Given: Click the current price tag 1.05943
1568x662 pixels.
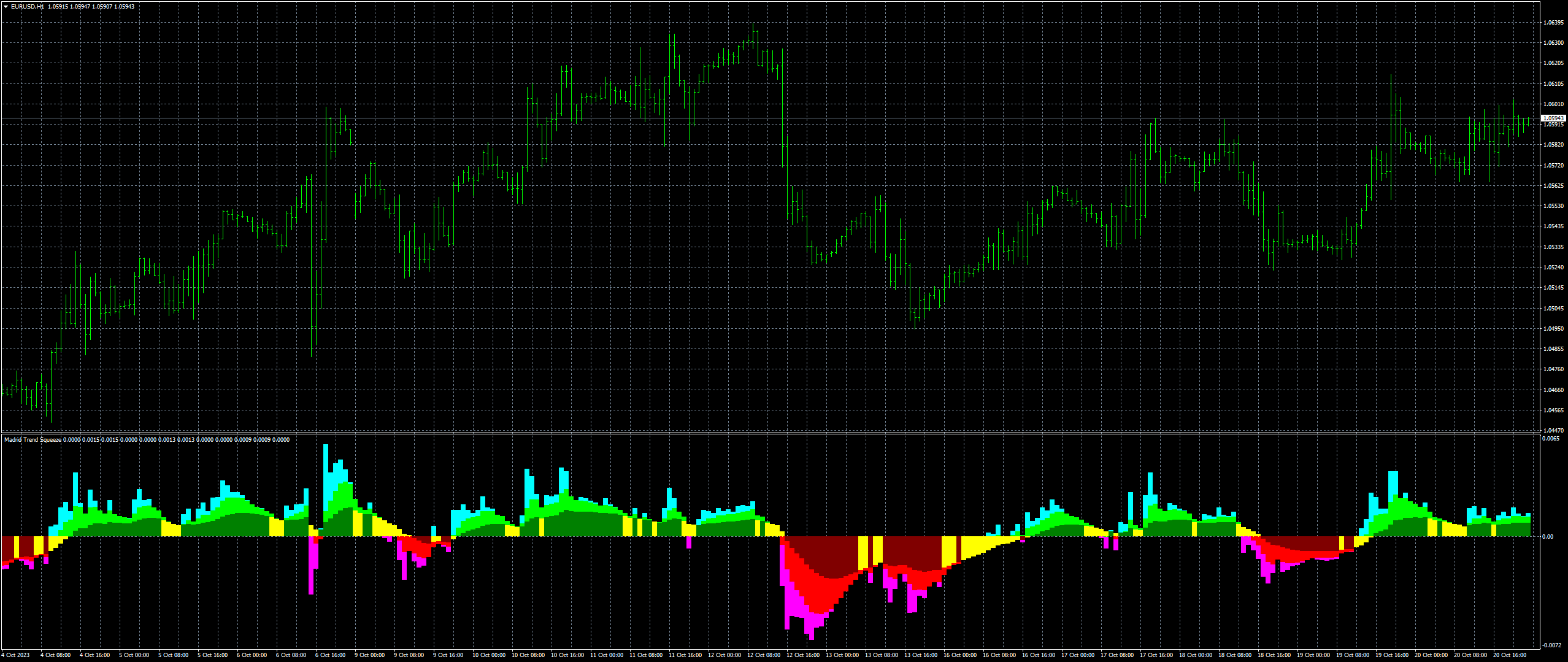Looking at the screenshot, I should (x=1554, y=118).
